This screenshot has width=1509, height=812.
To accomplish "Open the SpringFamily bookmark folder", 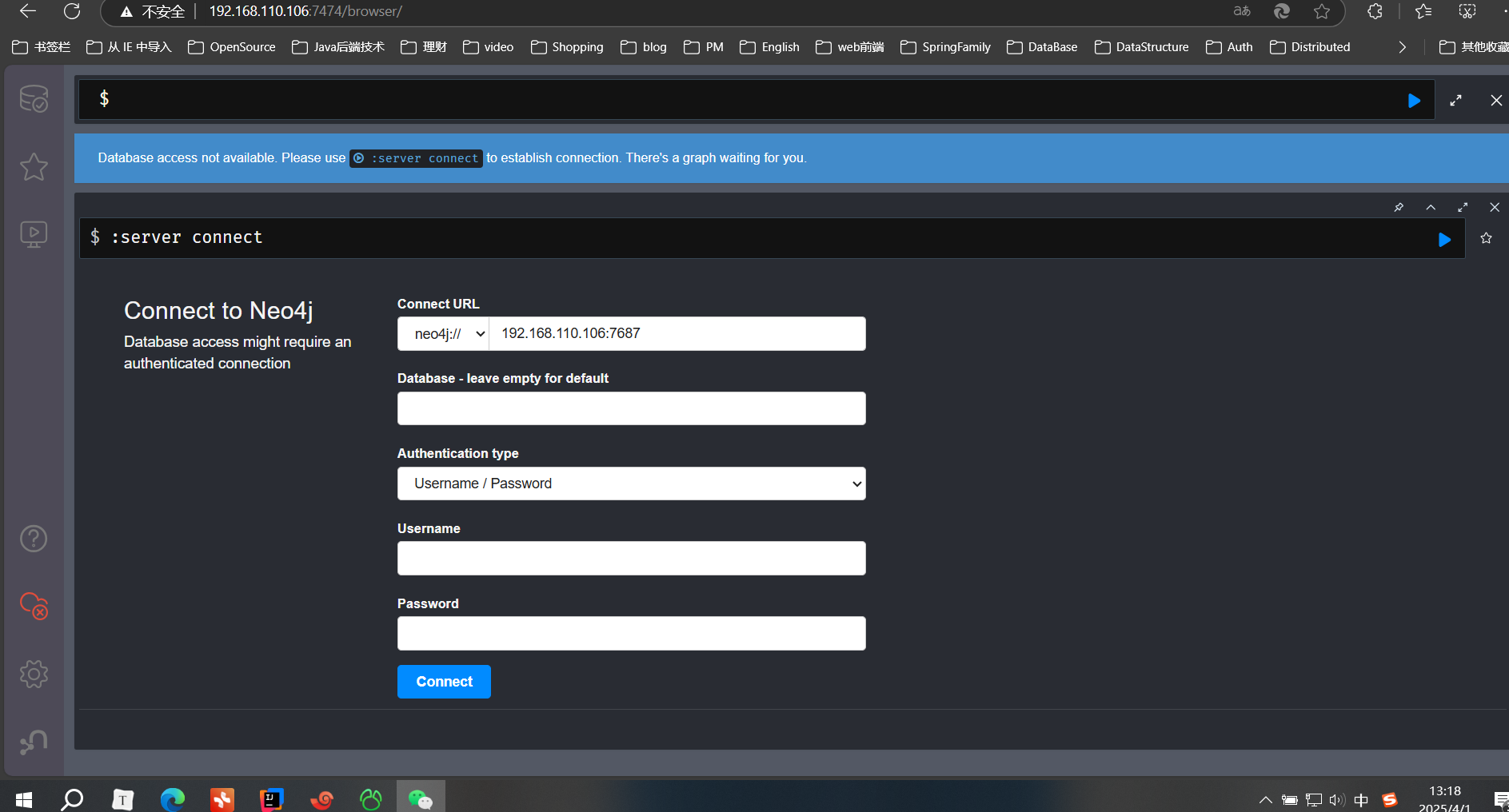I will (x=945, y=47).
